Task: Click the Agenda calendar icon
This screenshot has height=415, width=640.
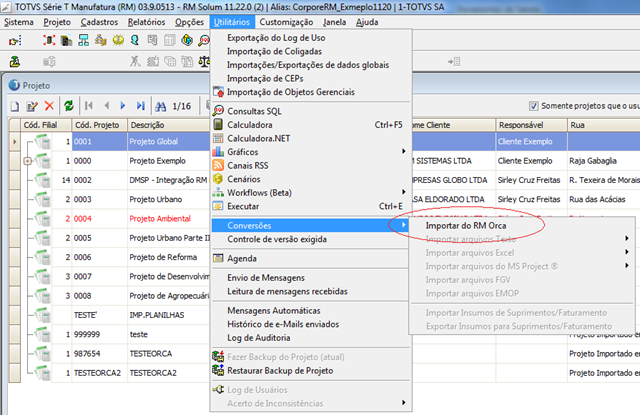Action: (218, 258)
